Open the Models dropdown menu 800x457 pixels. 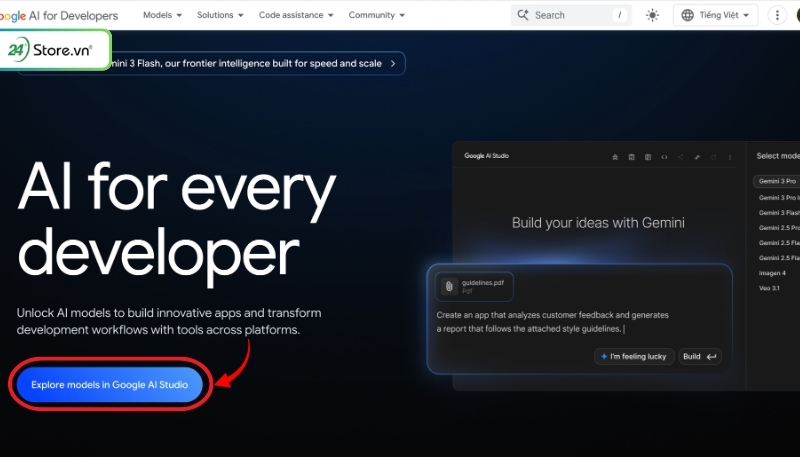coord(162,15)
